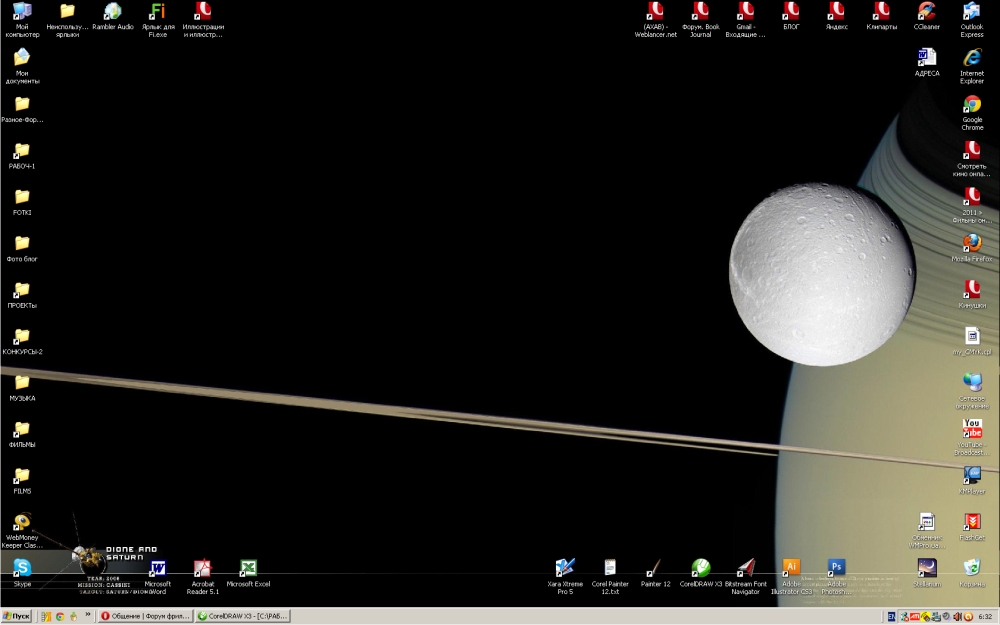Launch Google Chrome from the desktop
Image resolution: width=1000 pixels, height=625 pixels.
[x=971, y=112]
